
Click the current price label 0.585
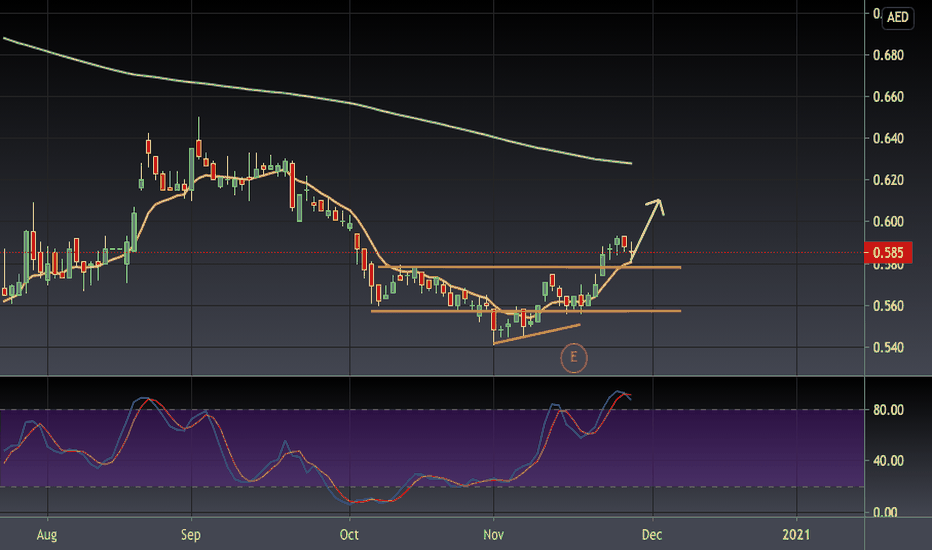pyautogui.click(x=888, y=253)
